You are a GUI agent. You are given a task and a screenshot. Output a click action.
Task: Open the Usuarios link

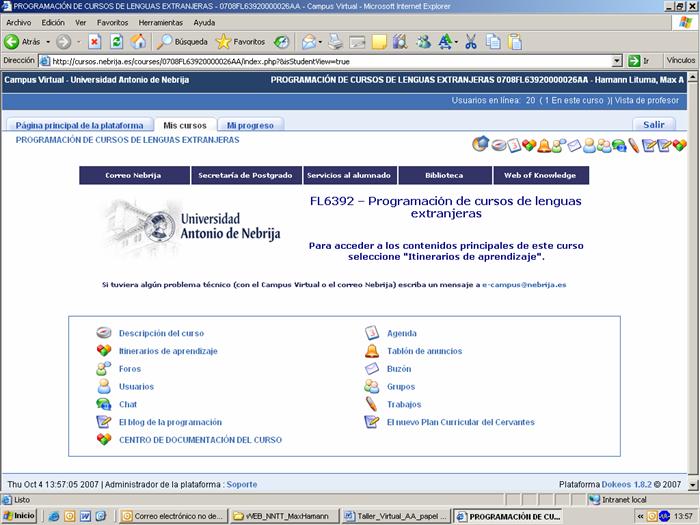pyautogui.click(x=136, y=387)
